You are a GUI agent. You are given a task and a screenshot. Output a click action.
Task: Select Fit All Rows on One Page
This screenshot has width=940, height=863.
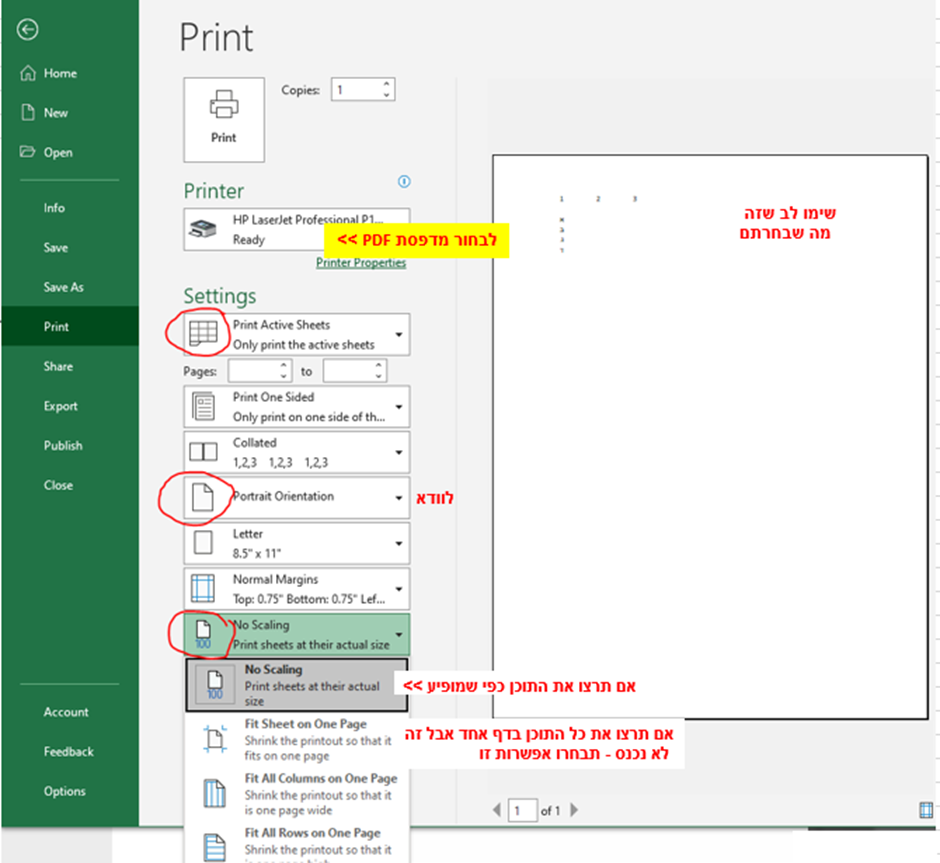coord(297,845)
